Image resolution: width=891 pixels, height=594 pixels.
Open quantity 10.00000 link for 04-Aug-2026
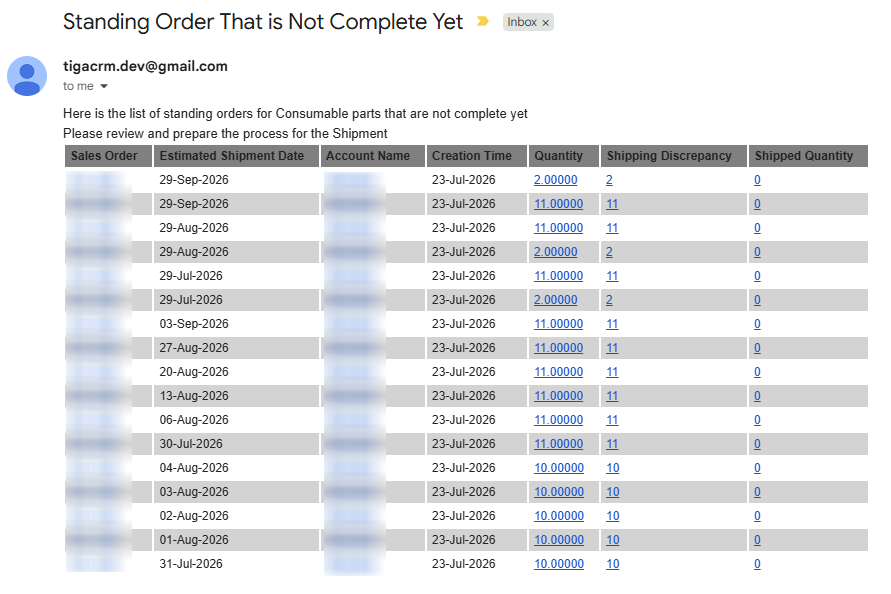[559, 468]
